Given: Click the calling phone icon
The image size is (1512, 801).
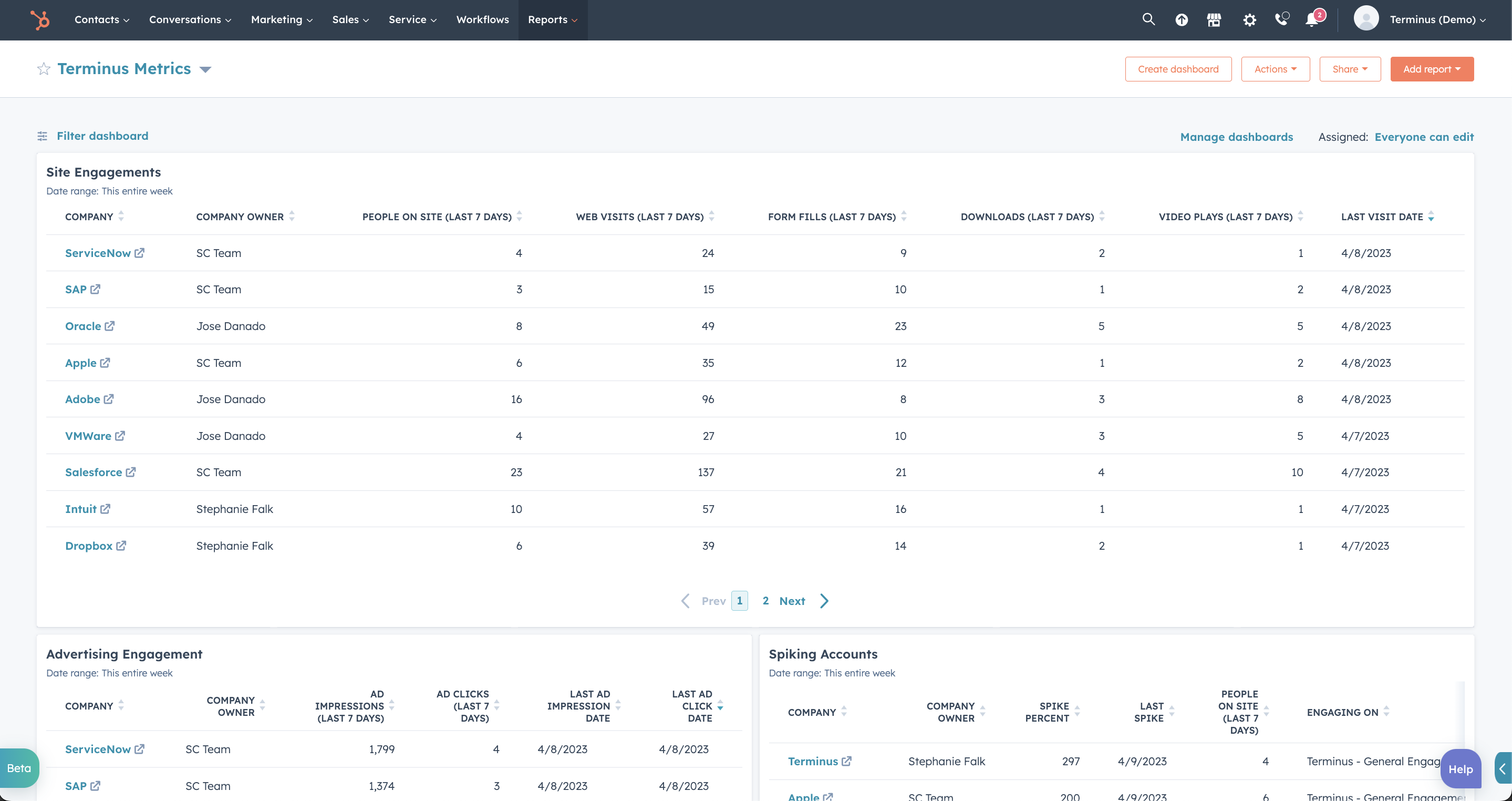Looking at the screenshot, I should 1281,19.
